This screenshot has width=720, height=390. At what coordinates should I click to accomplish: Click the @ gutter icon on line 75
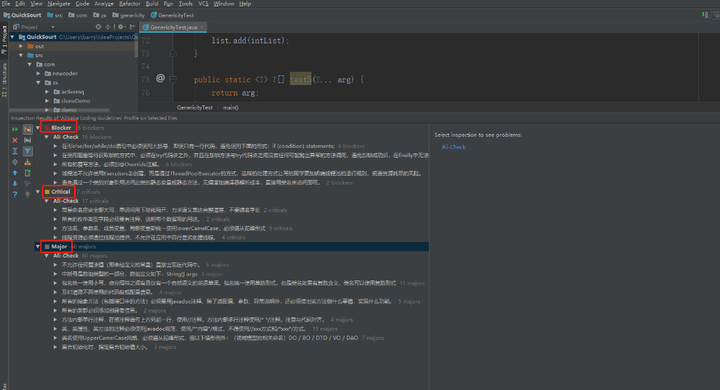(x=160, y=78)
